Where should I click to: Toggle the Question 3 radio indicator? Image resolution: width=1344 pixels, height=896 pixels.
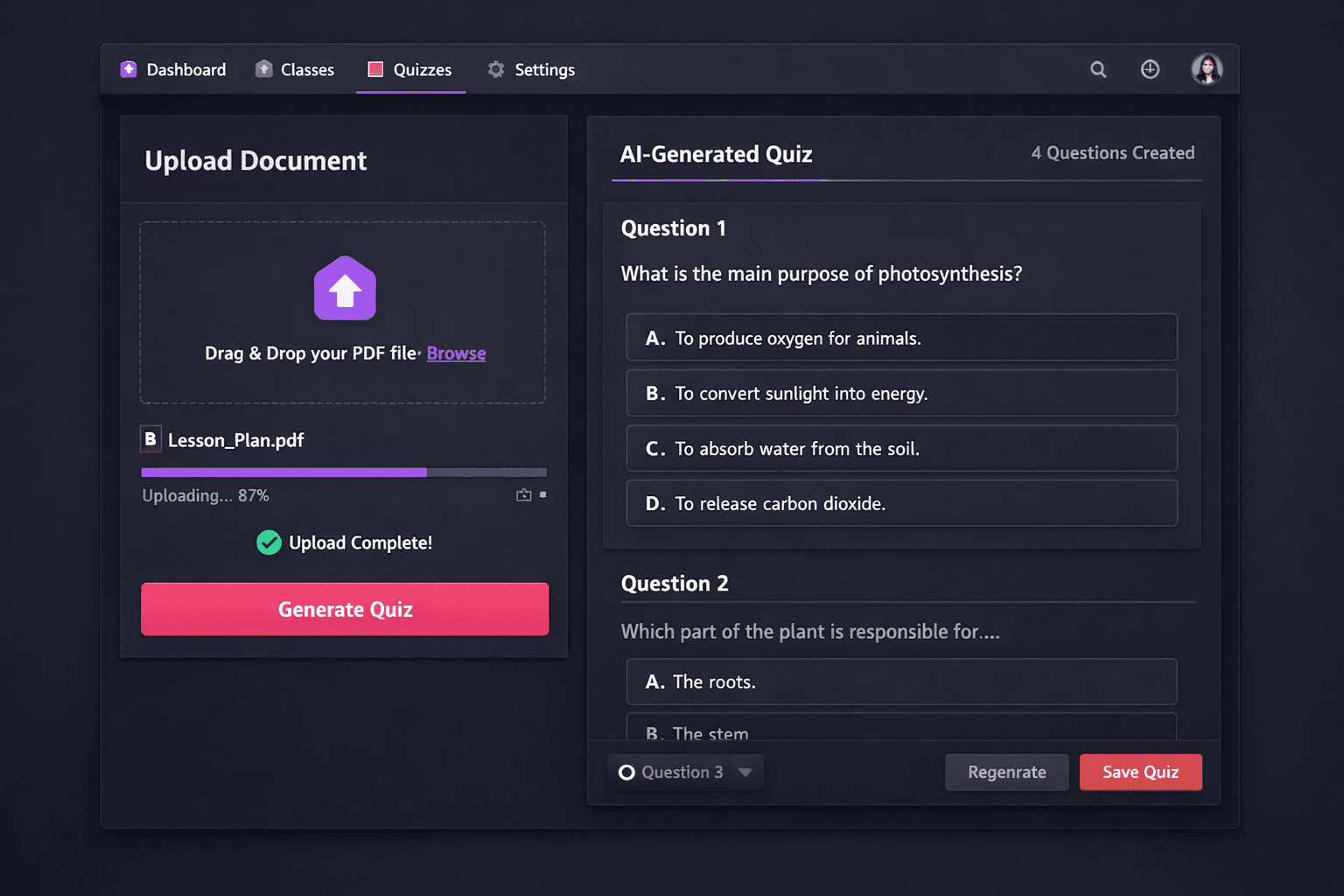pyautogui.click(x=626, y=772)
